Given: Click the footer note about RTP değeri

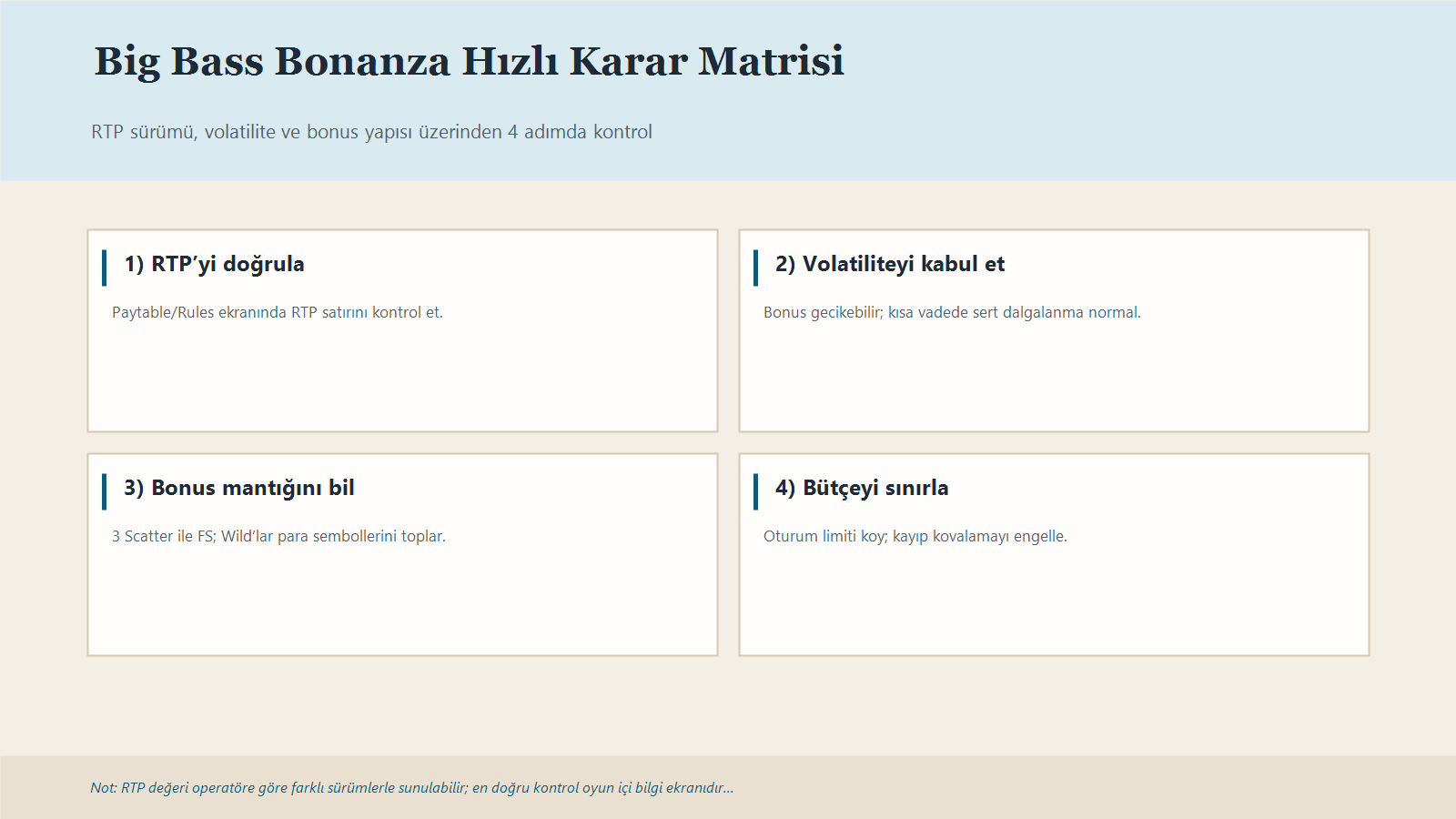Looking at the screenshot, I should [411, 787].
